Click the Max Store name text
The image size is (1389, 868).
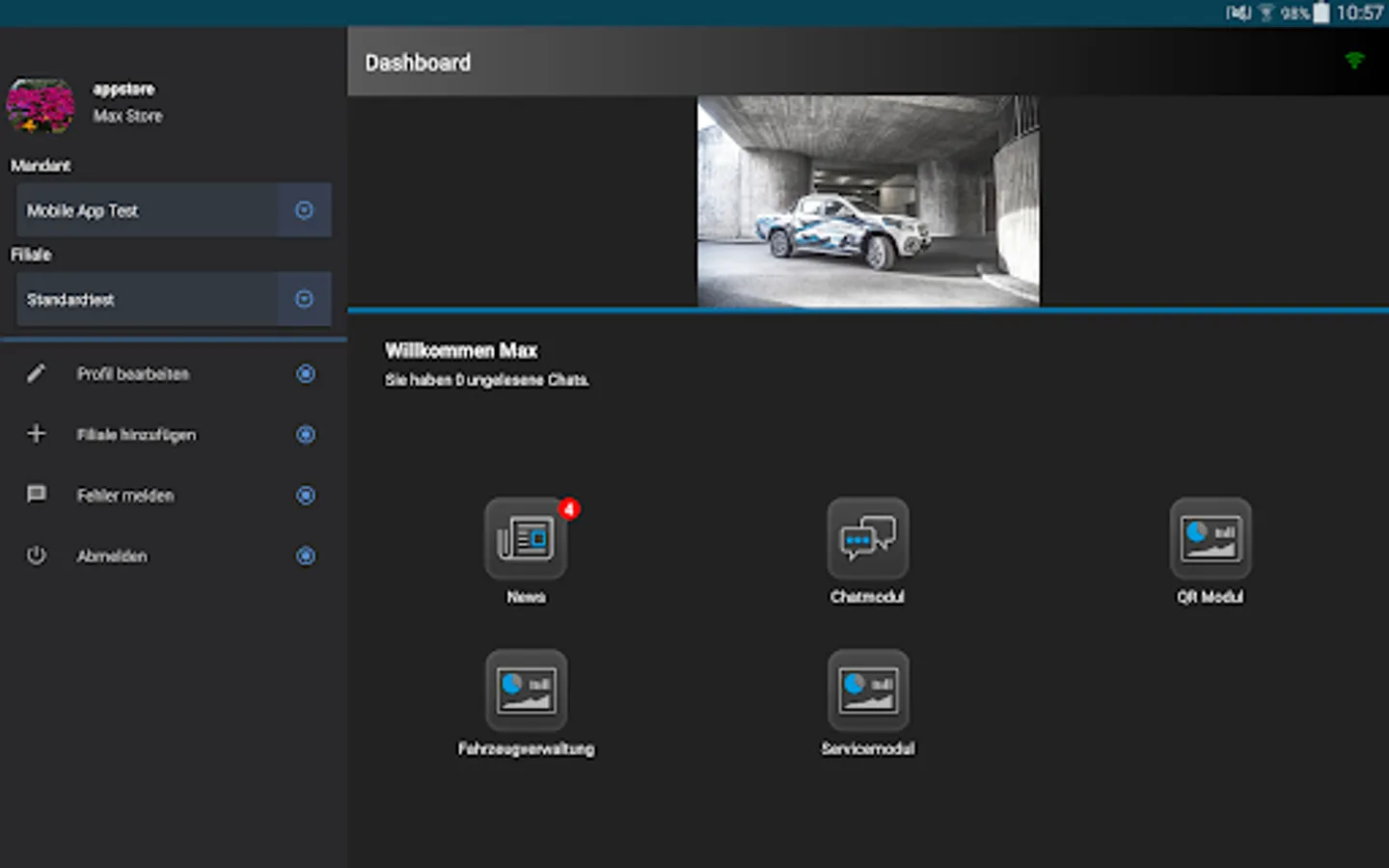(x=127, y=116)
